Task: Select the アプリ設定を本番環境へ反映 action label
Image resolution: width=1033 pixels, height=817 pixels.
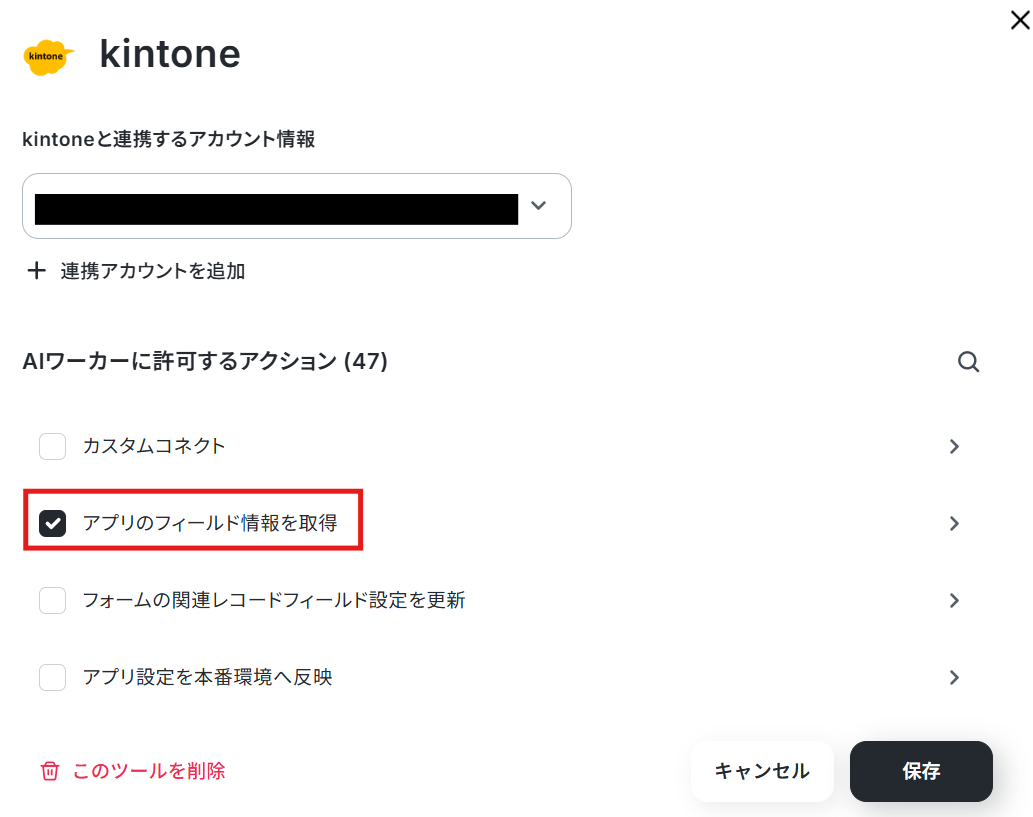Action: pyautogui.click(x=208, y=677)
